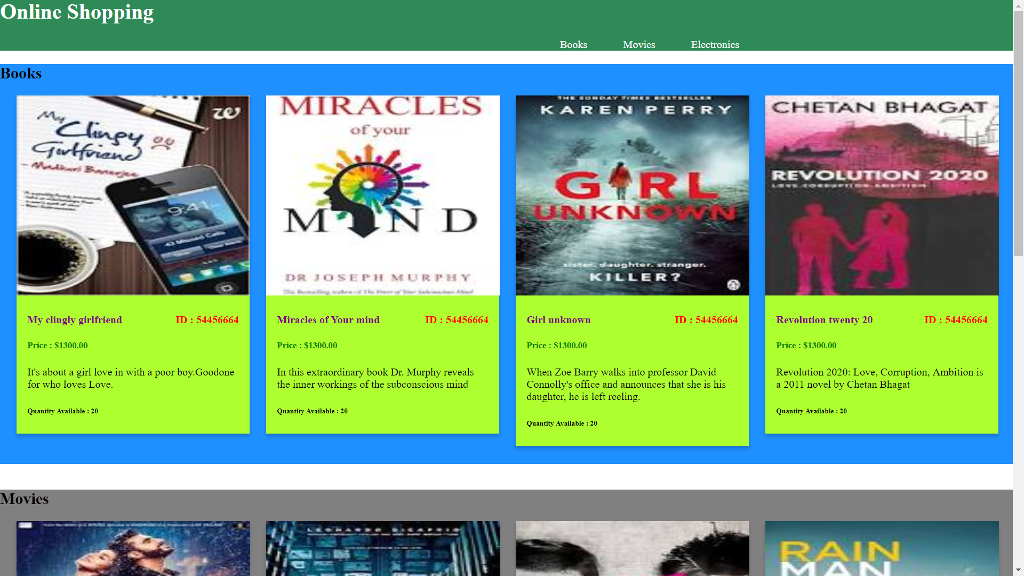Click the Online Shopping site title
1024x576 pixels.
click(77, 12)
